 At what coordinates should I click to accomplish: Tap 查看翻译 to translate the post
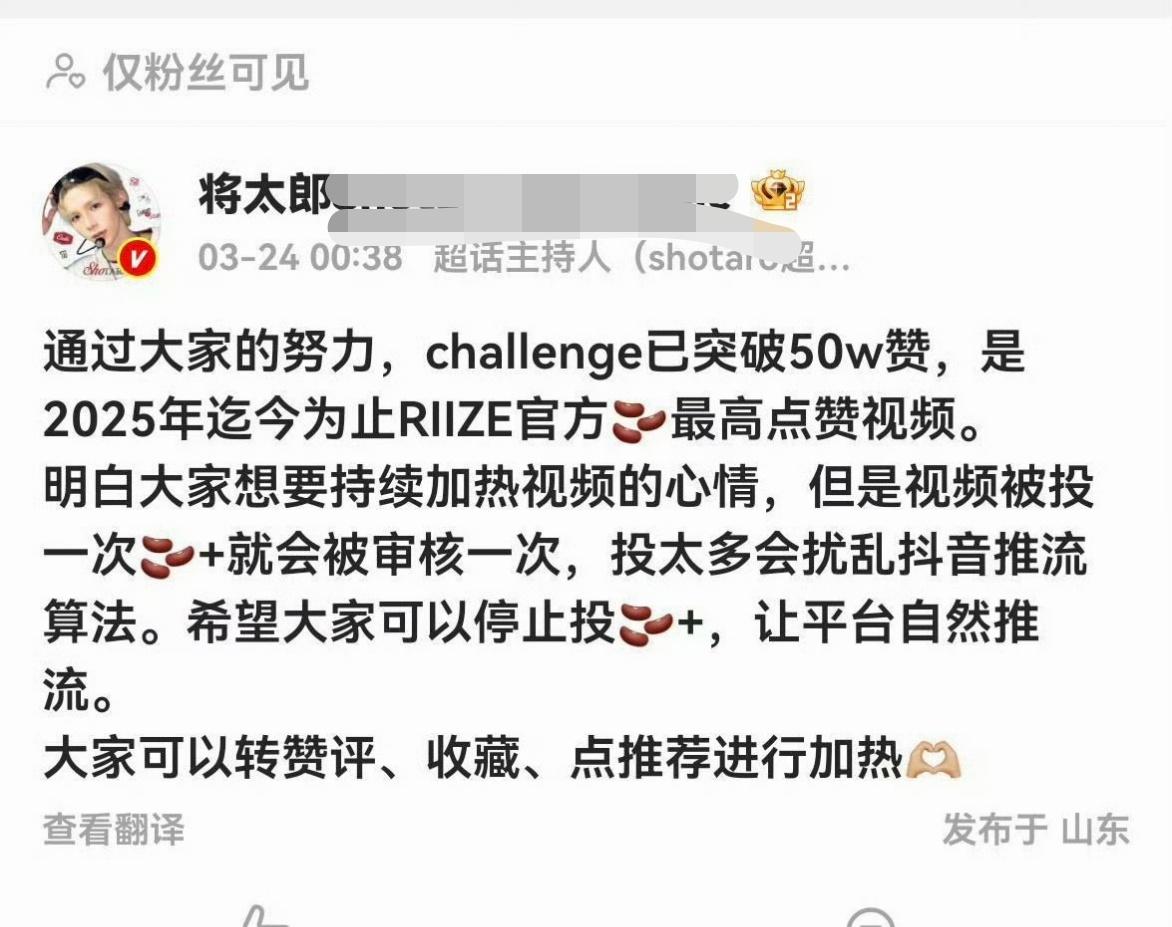(114, 830)
